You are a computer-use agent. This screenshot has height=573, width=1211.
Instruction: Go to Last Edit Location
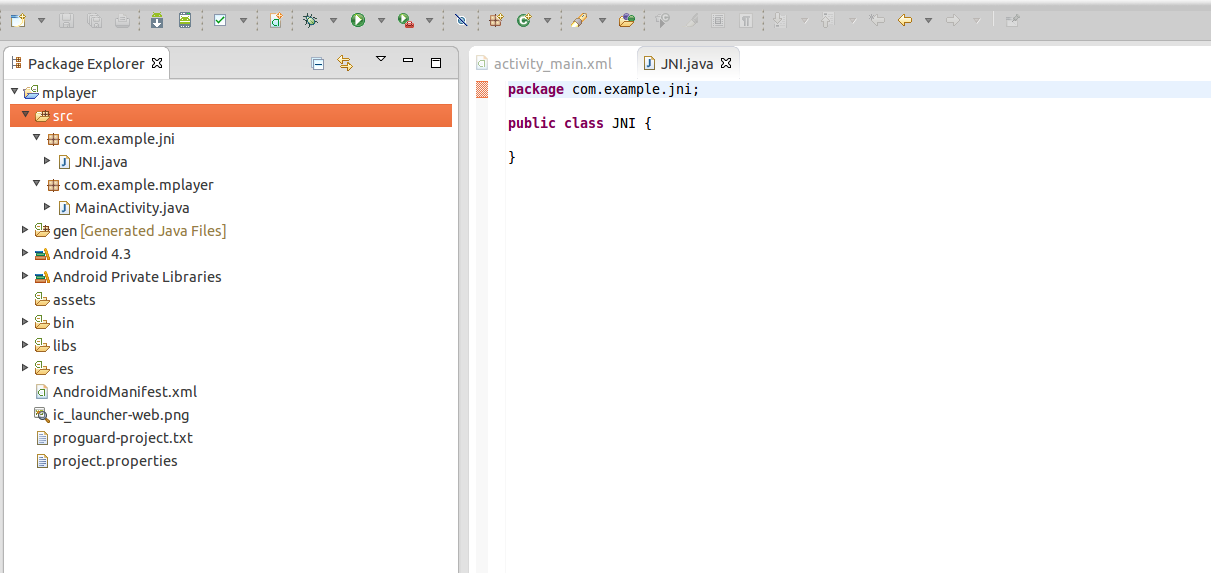click(x=877, y=20)
